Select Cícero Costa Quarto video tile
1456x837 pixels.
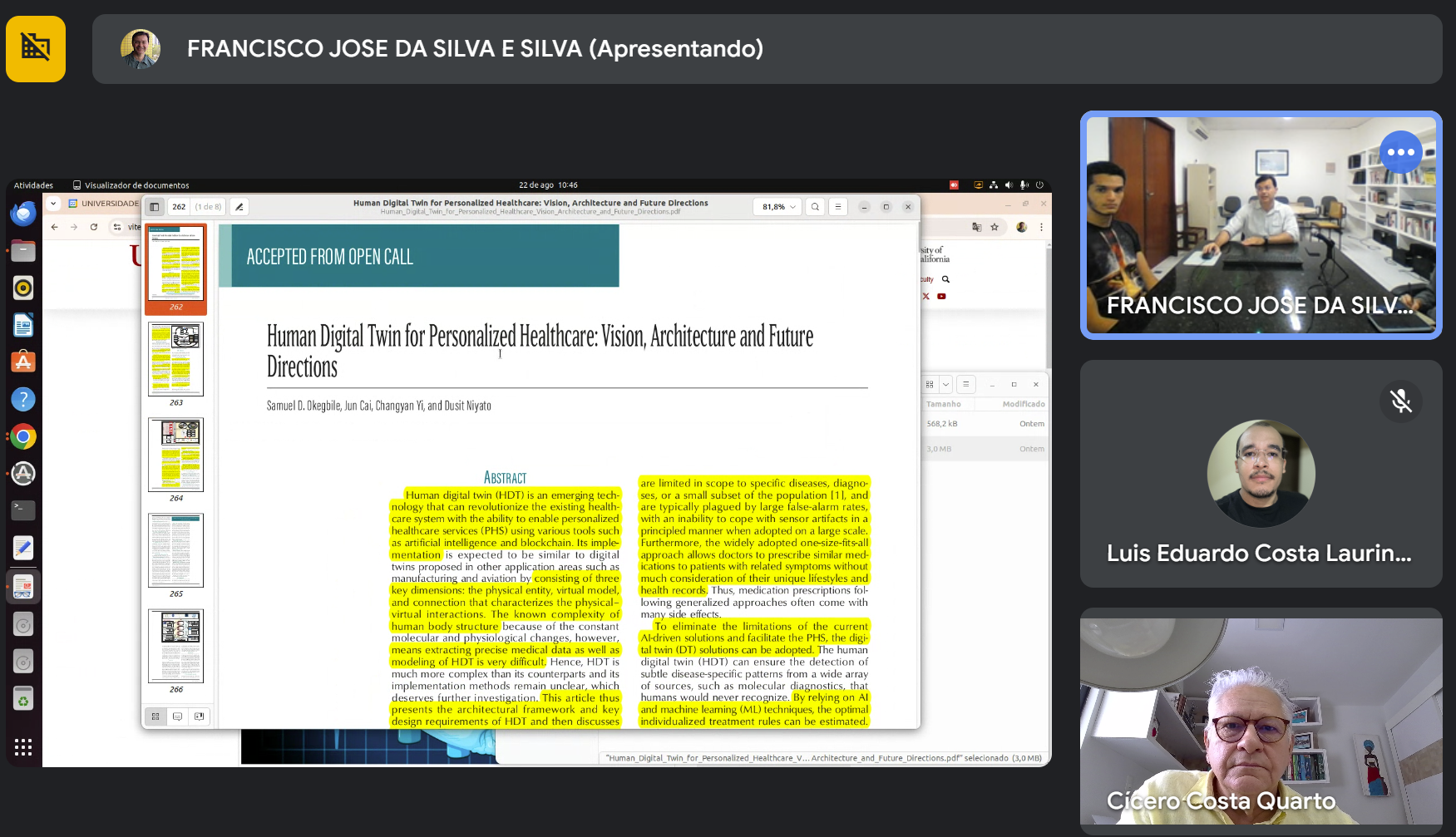tap(1261, 720)
